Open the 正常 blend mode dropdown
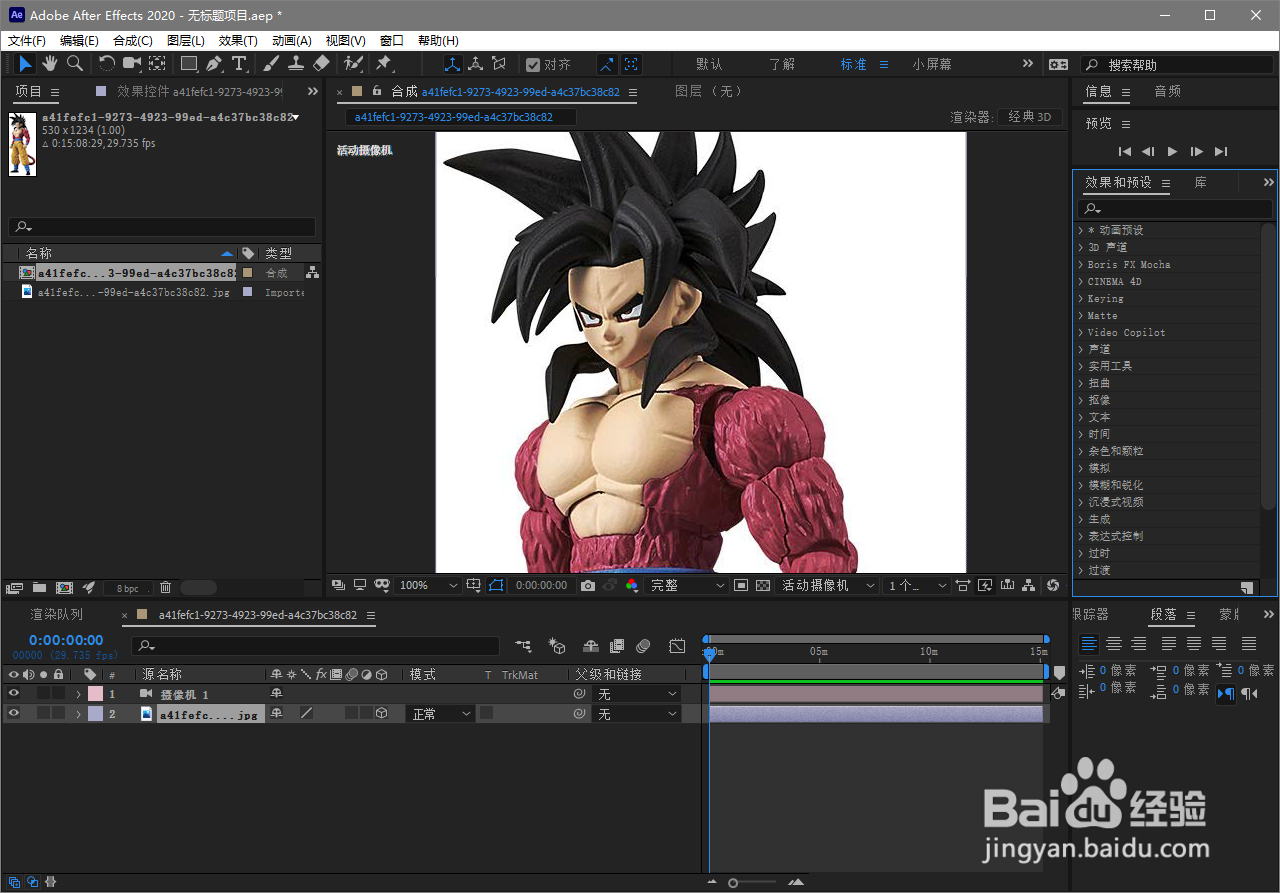This screenshot has width=1280, height=893. 440,714
